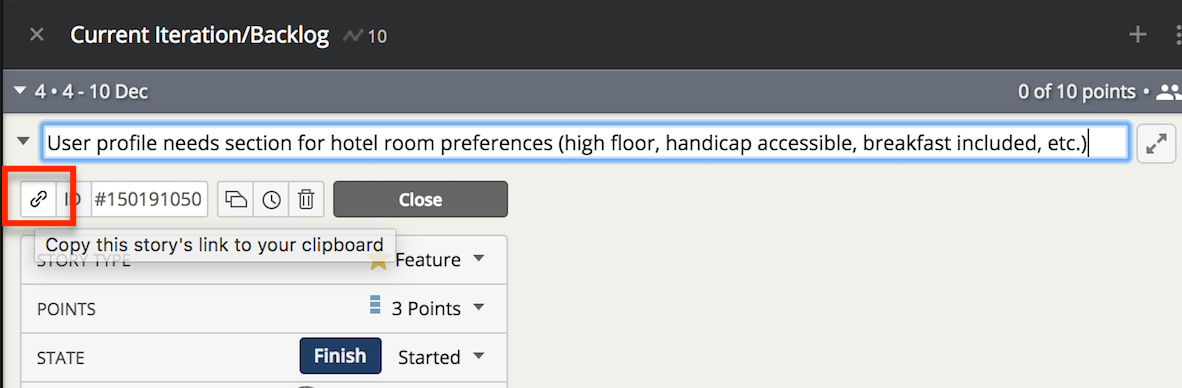Delete the story with the trash icon
The width and height of the screenshot is (1182, 388).
tap(305, 200)
